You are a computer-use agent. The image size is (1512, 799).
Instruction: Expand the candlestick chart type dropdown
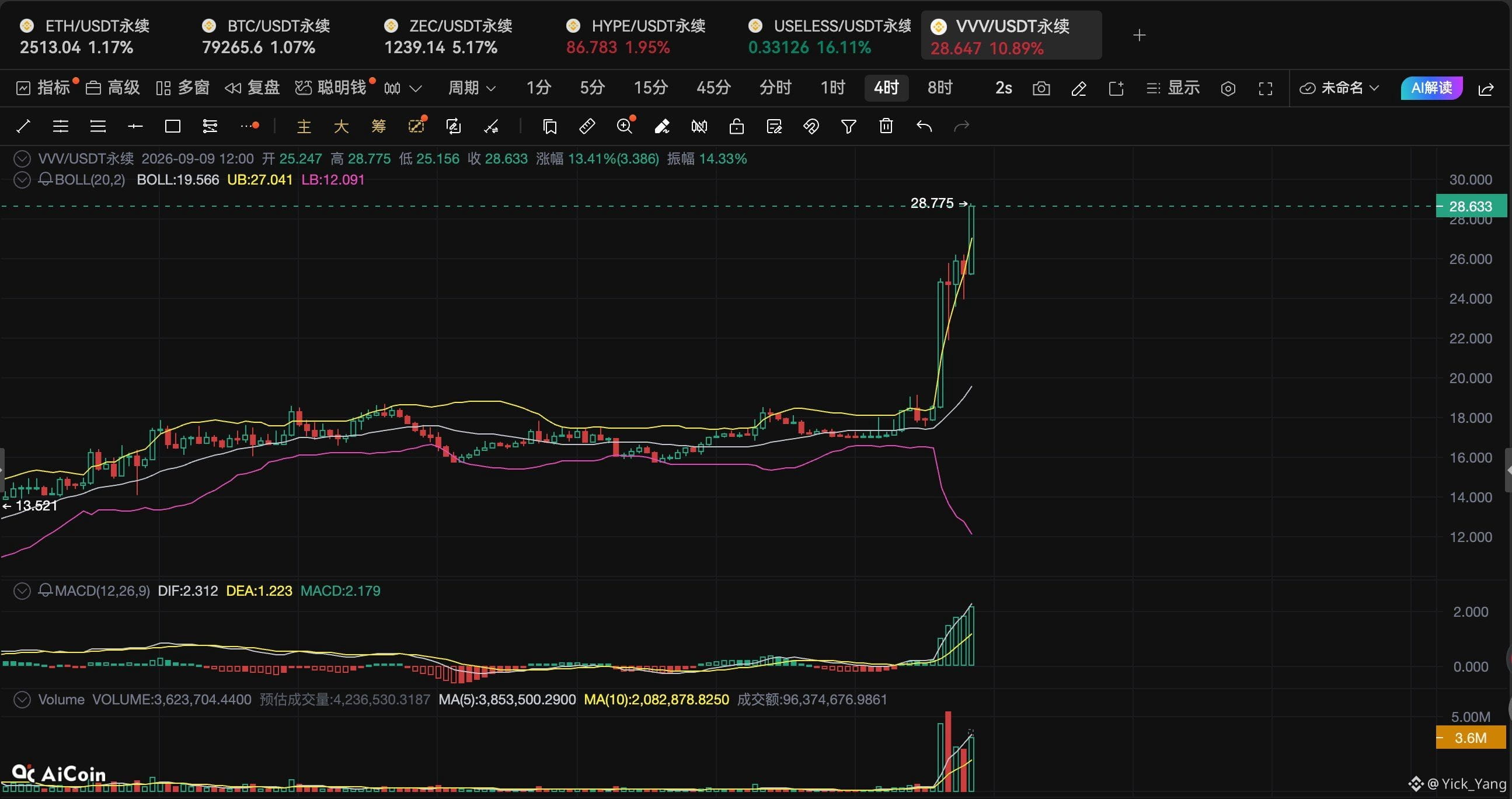pyautogui.click(x=403, y=89)
